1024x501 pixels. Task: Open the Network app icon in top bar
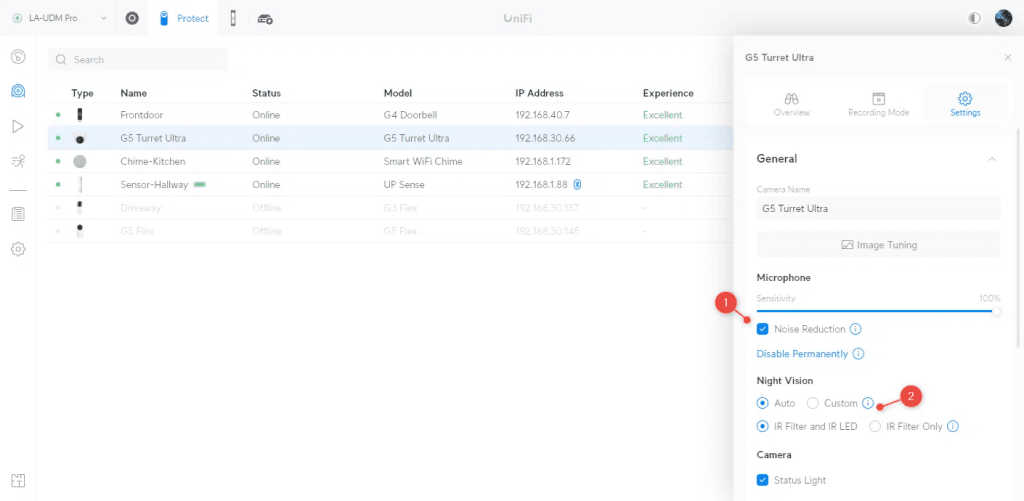[x=132, y=18]
